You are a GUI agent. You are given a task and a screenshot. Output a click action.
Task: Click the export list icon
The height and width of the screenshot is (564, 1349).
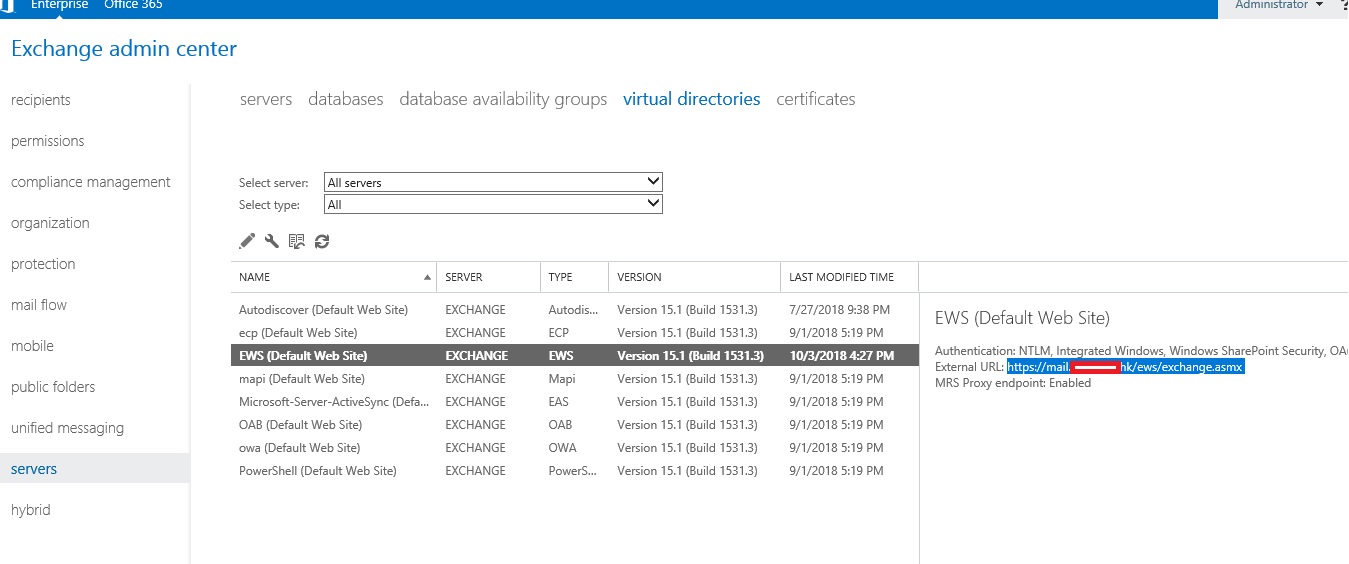coord(297,241)
